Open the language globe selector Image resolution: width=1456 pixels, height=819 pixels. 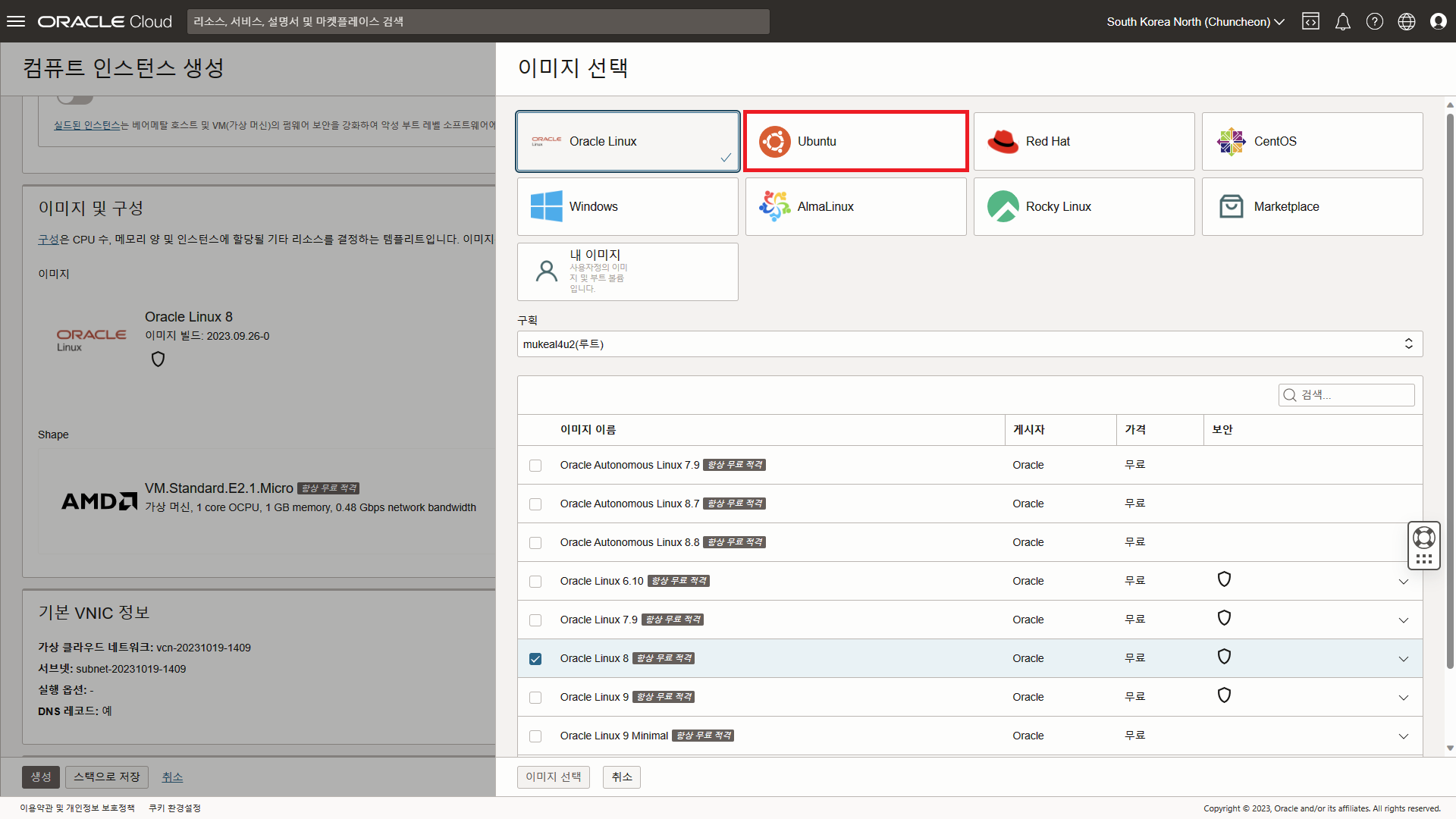(1406, 21)
